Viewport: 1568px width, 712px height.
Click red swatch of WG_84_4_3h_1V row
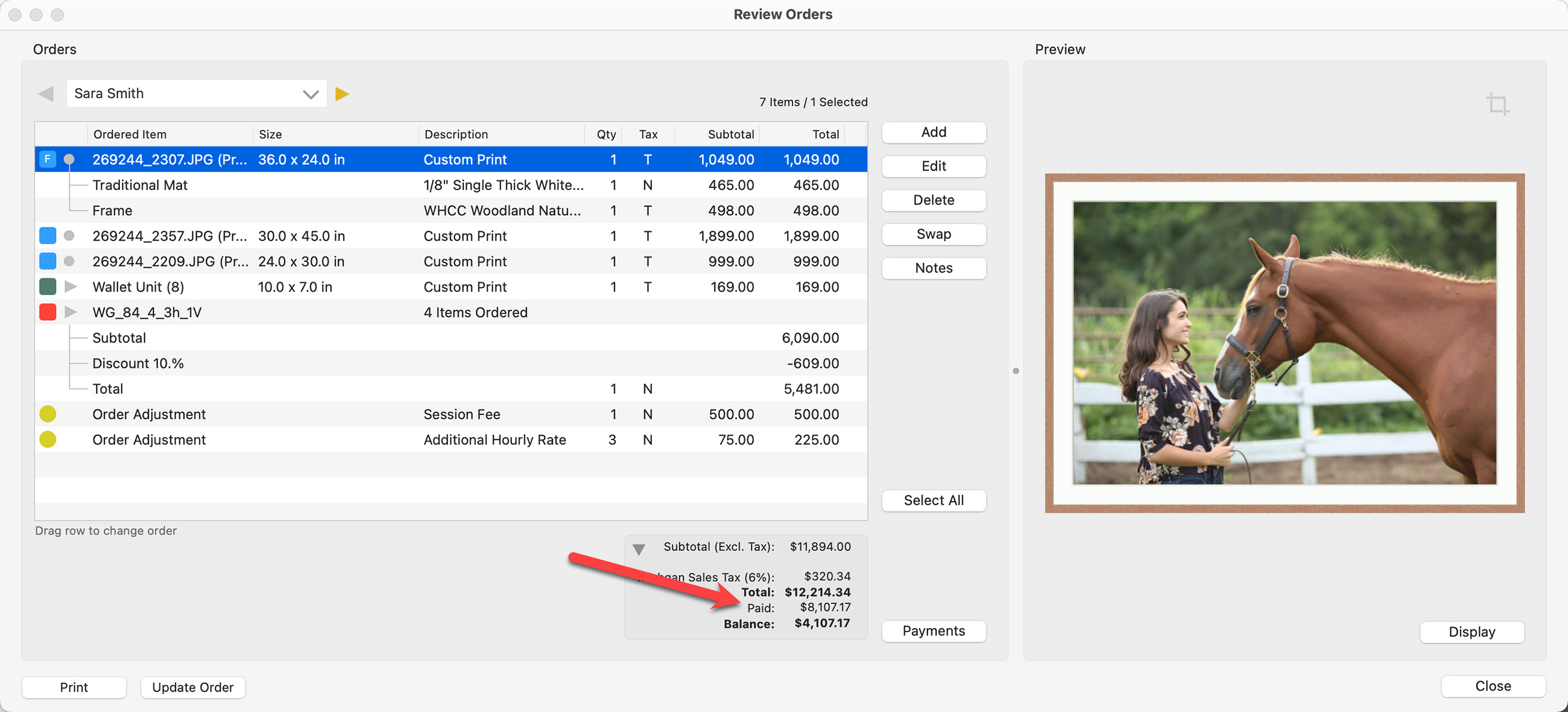(x=48, y=312)
